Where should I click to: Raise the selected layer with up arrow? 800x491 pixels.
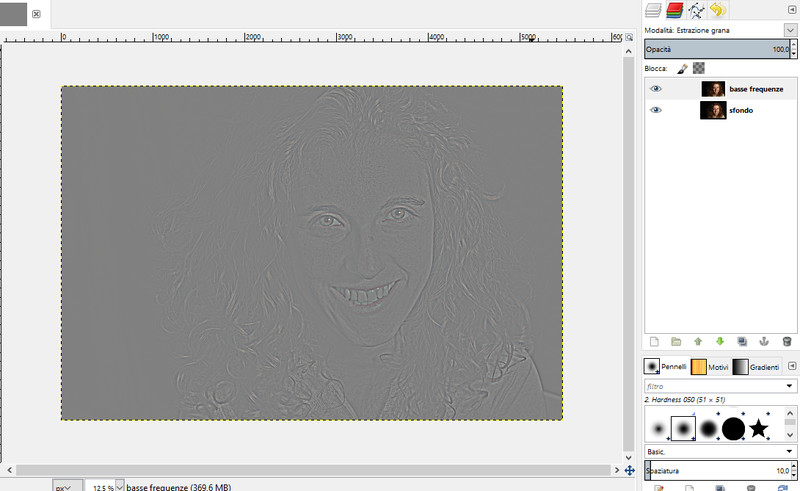(698, 341)
